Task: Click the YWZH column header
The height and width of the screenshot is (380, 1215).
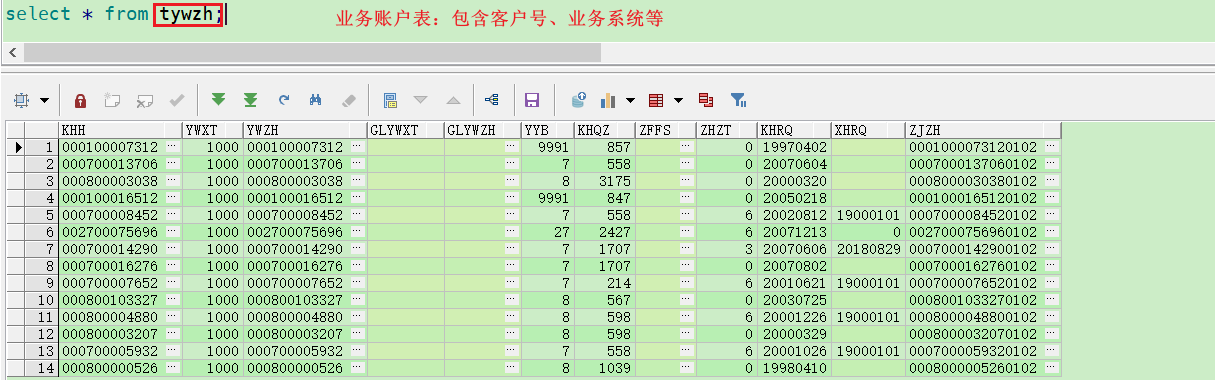Action: tap(304, 130)
